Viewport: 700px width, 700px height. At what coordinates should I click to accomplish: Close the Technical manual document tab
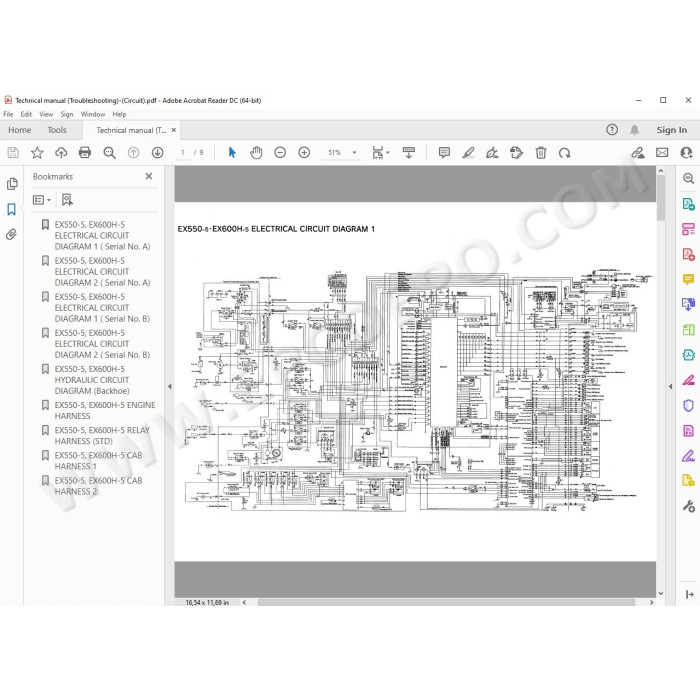point(174,130)
